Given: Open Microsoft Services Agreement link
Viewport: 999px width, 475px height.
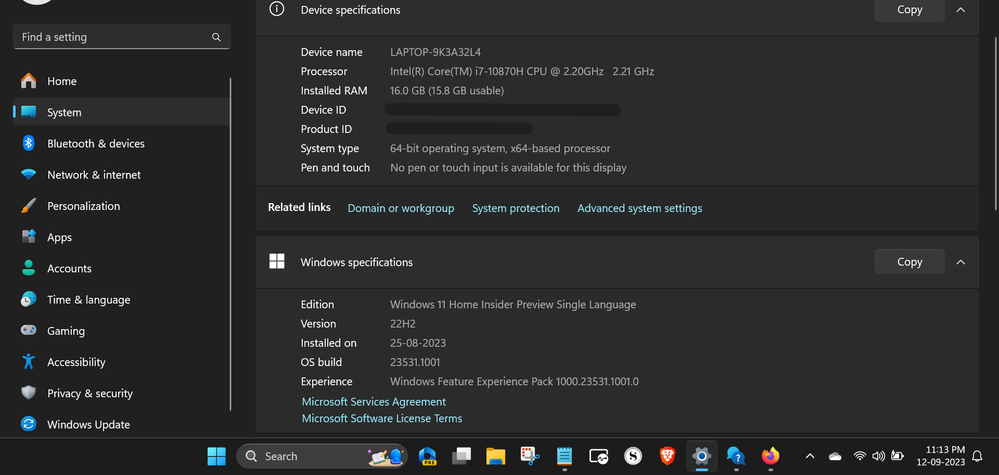Looking at the screenshot, I should point(374,402).
